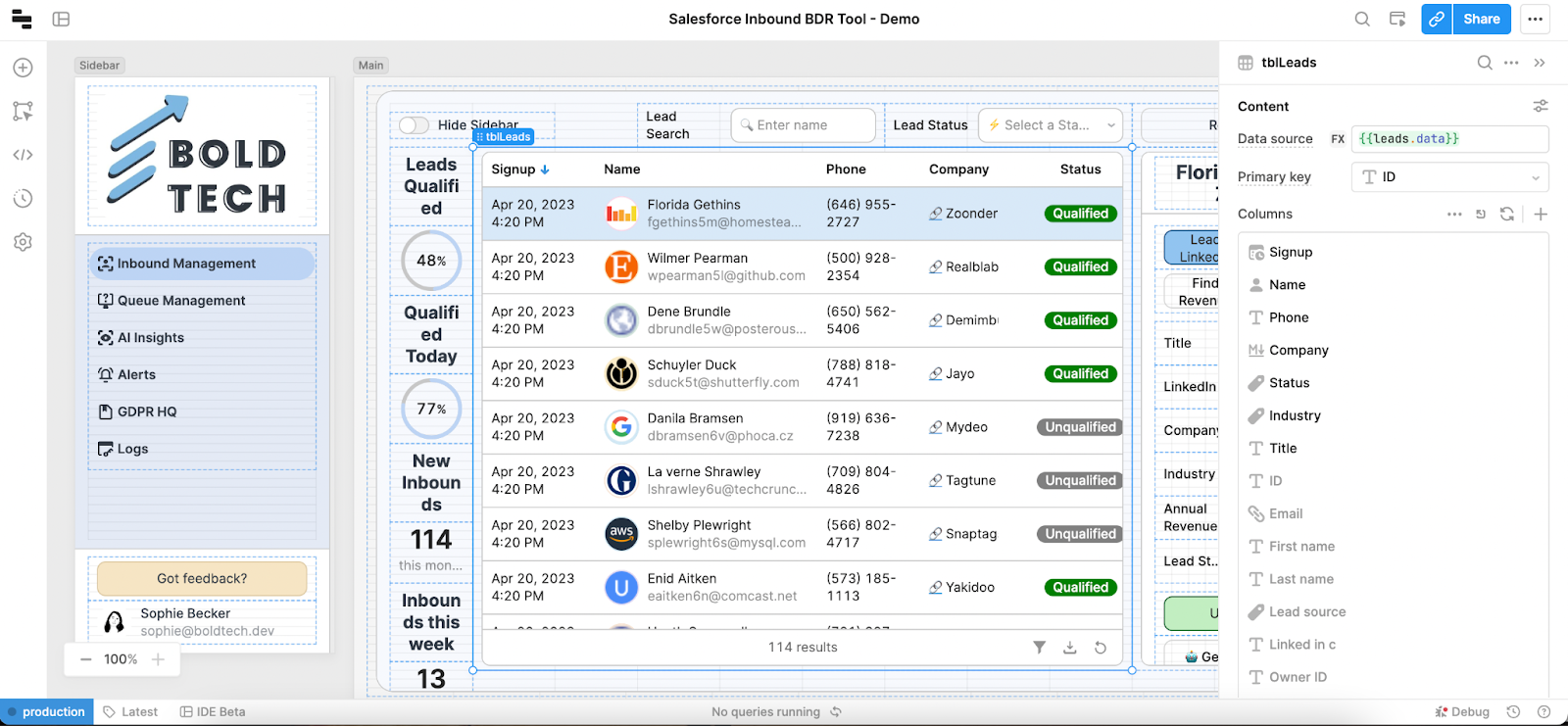Select Inbound Management in sidebar

pos(203,264)
